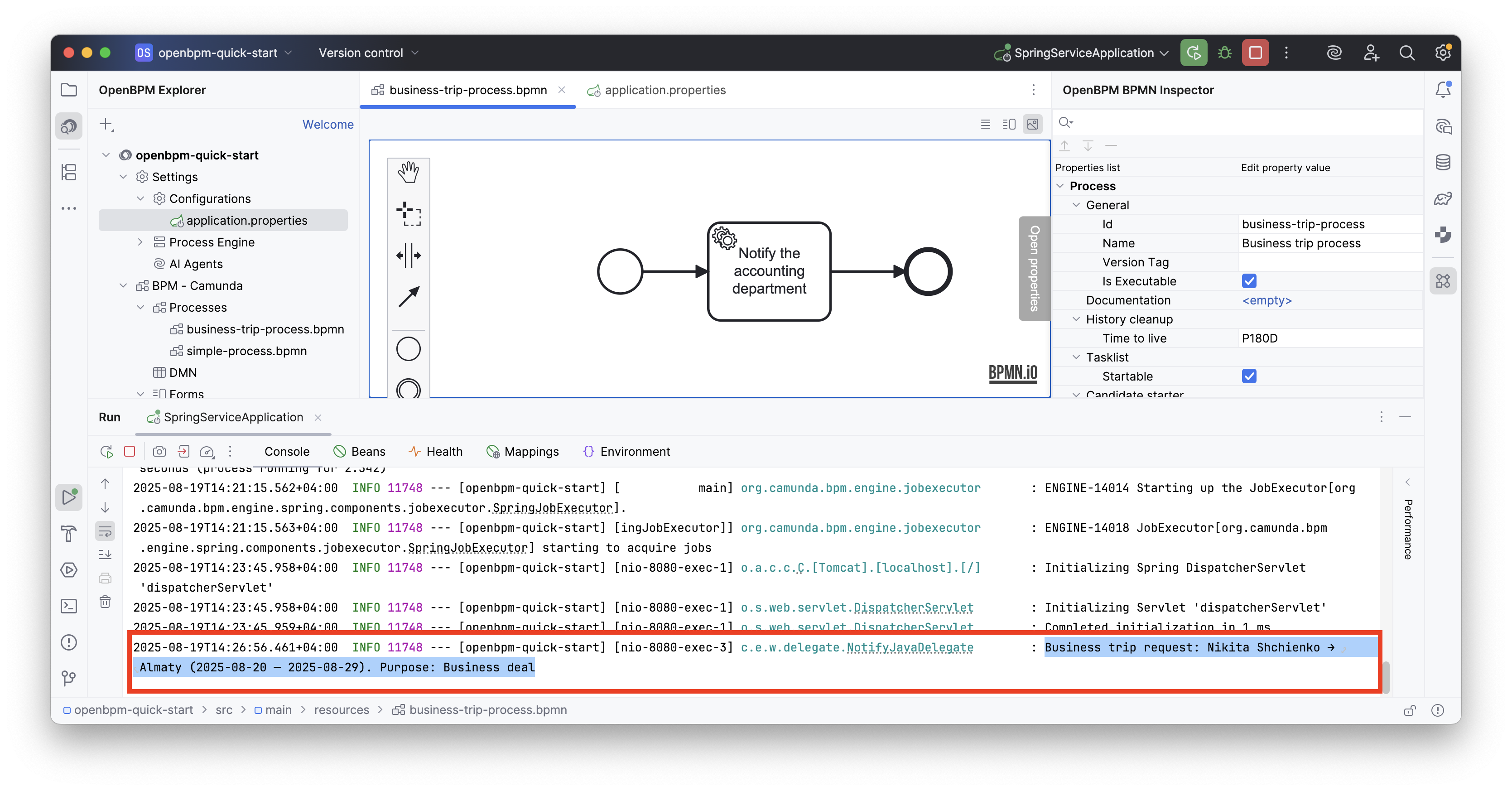Open the OpenBPM Explorer sidebar icon
The height and width of the screenshot is (791, 1512).
[69, 126]
